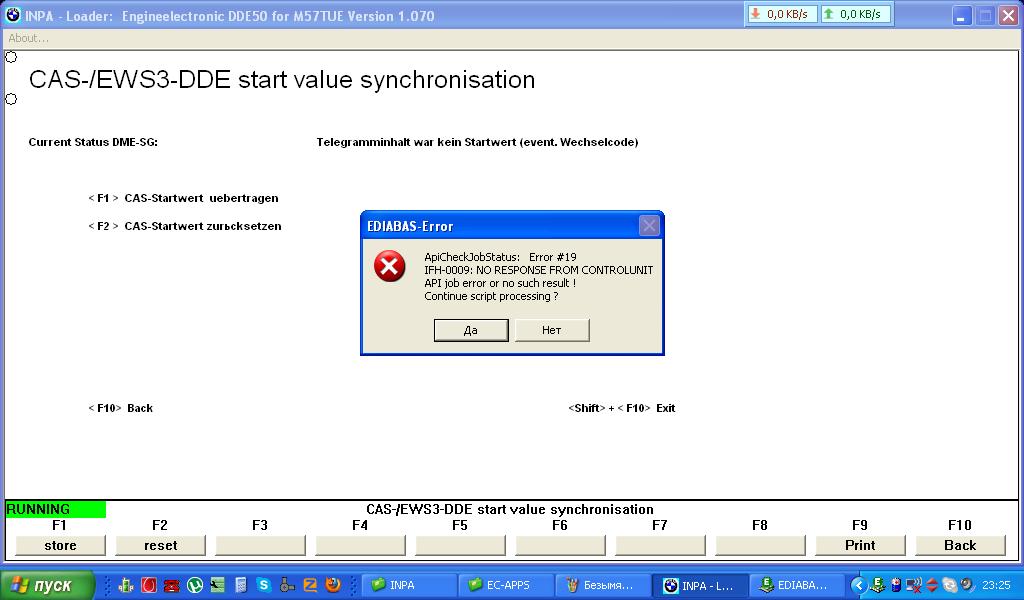Viewport: 1024px width, 600px height.
Task: Click the red up-down arrows tray icon
Action: 932,585
